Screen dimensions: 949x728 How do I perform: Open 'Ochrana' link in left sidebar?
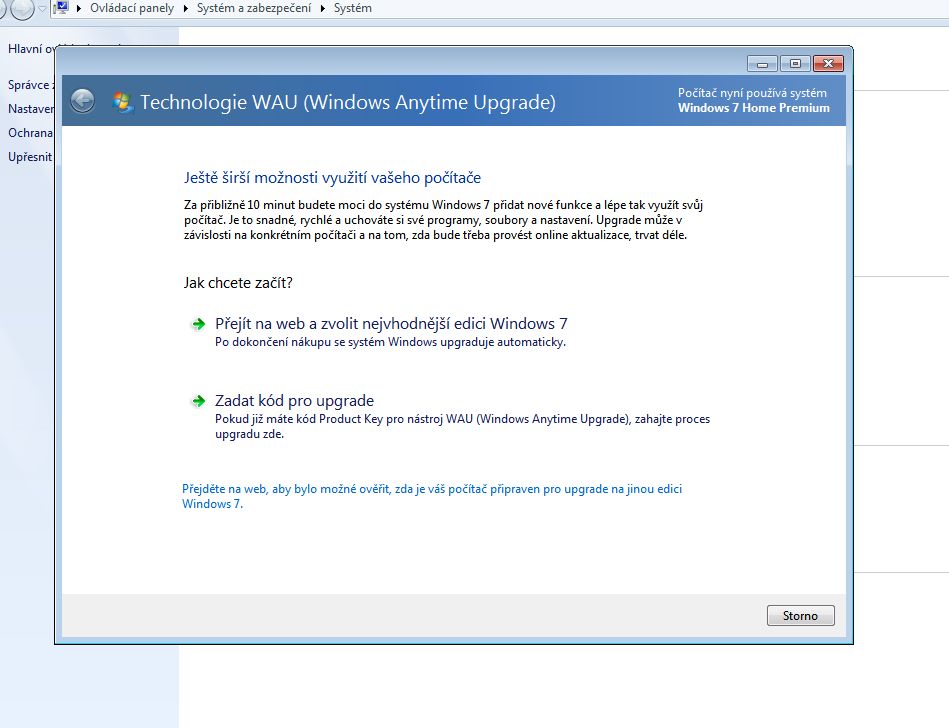tap(31, 133)
